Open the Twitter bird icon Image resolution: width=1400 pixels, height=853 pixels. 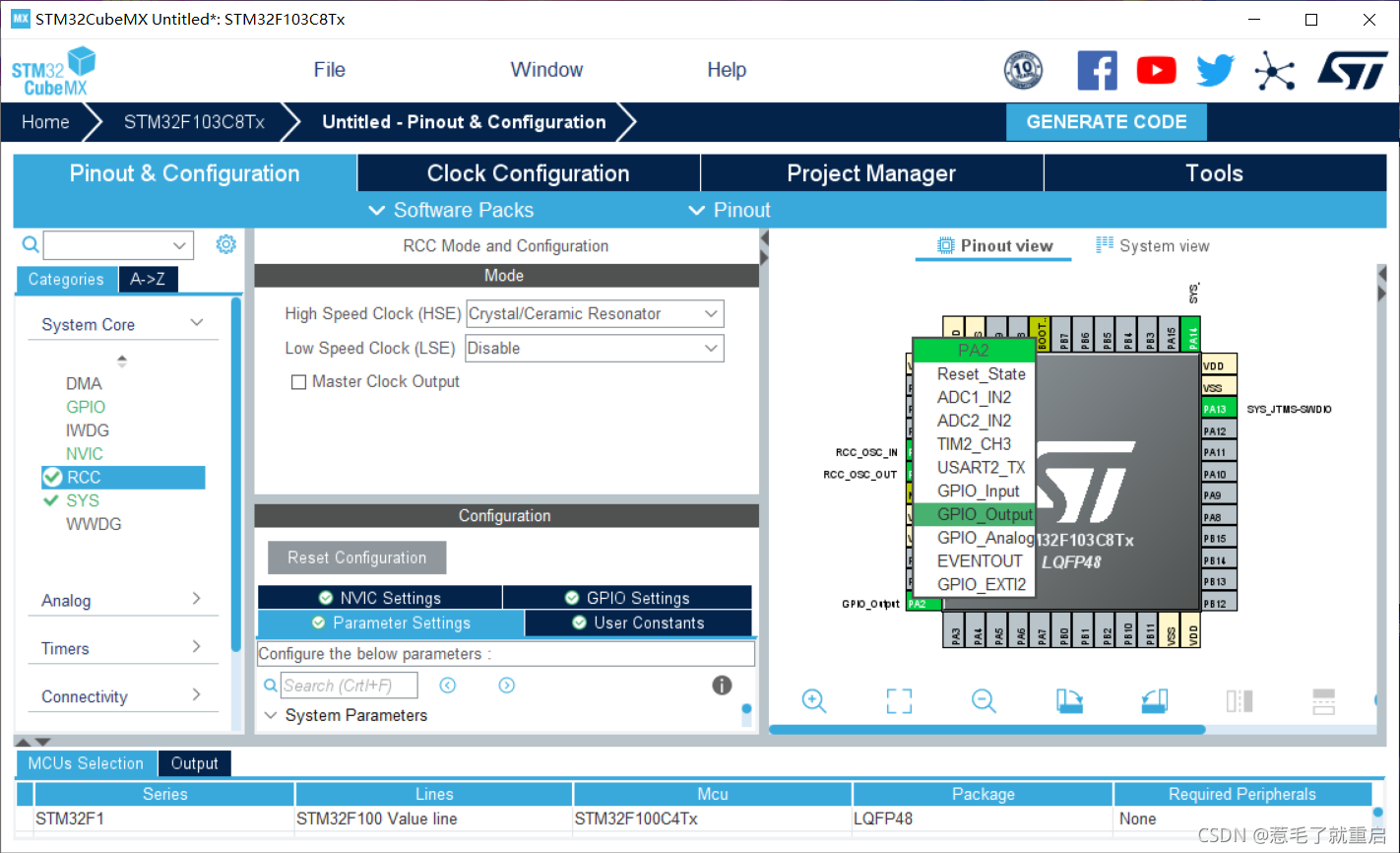tap(1215, 70)
